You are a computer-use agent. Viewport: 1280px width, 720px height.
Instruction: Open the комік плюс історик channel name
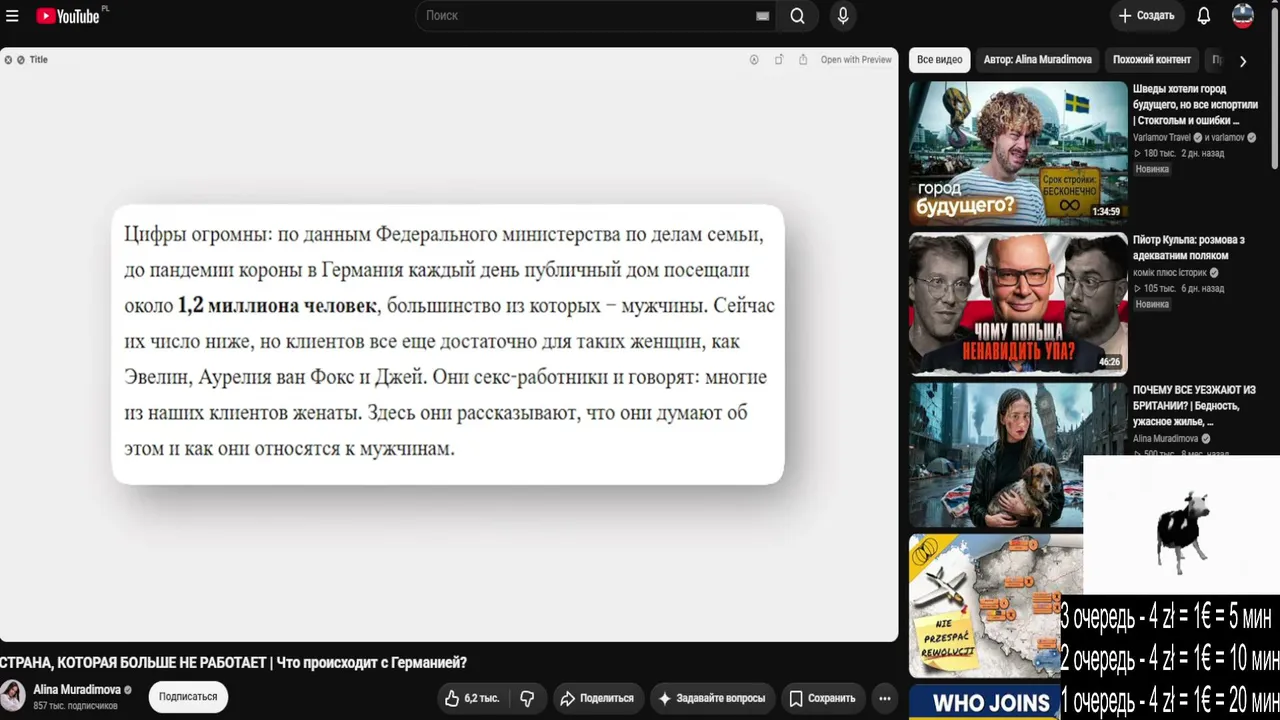1170,273
